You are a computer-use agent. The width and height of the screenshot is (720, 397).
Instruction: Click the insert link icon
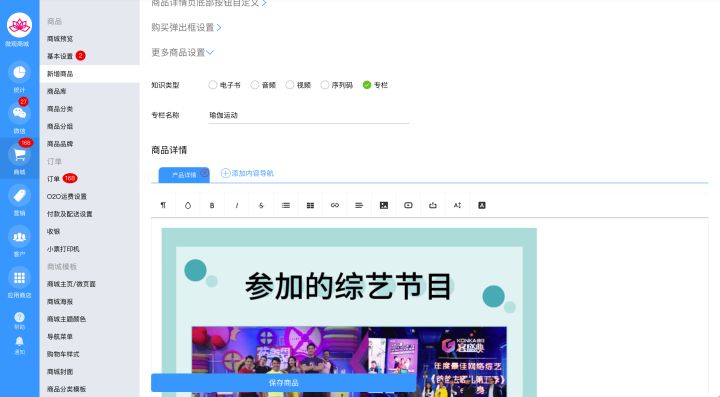[335, 205]
